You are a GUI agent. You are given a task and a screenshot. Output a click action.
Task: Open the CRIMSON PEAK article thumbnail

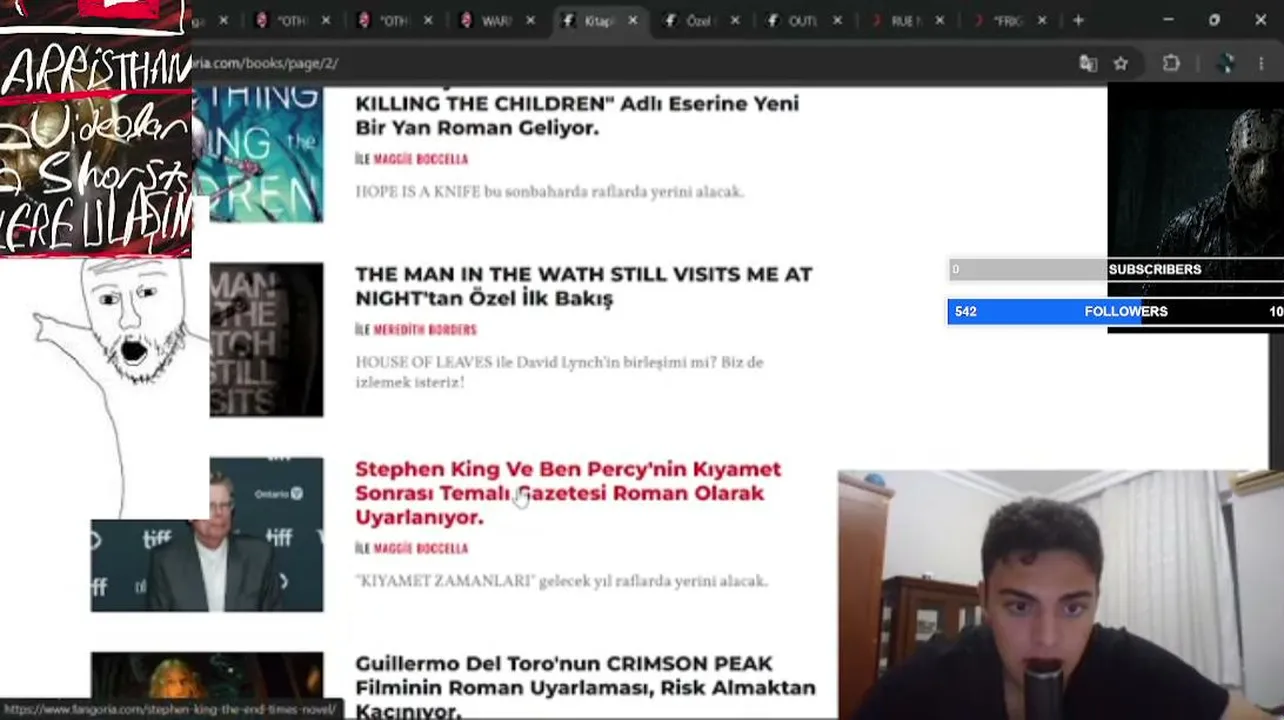pyautogui.click(x=207, y=676)
